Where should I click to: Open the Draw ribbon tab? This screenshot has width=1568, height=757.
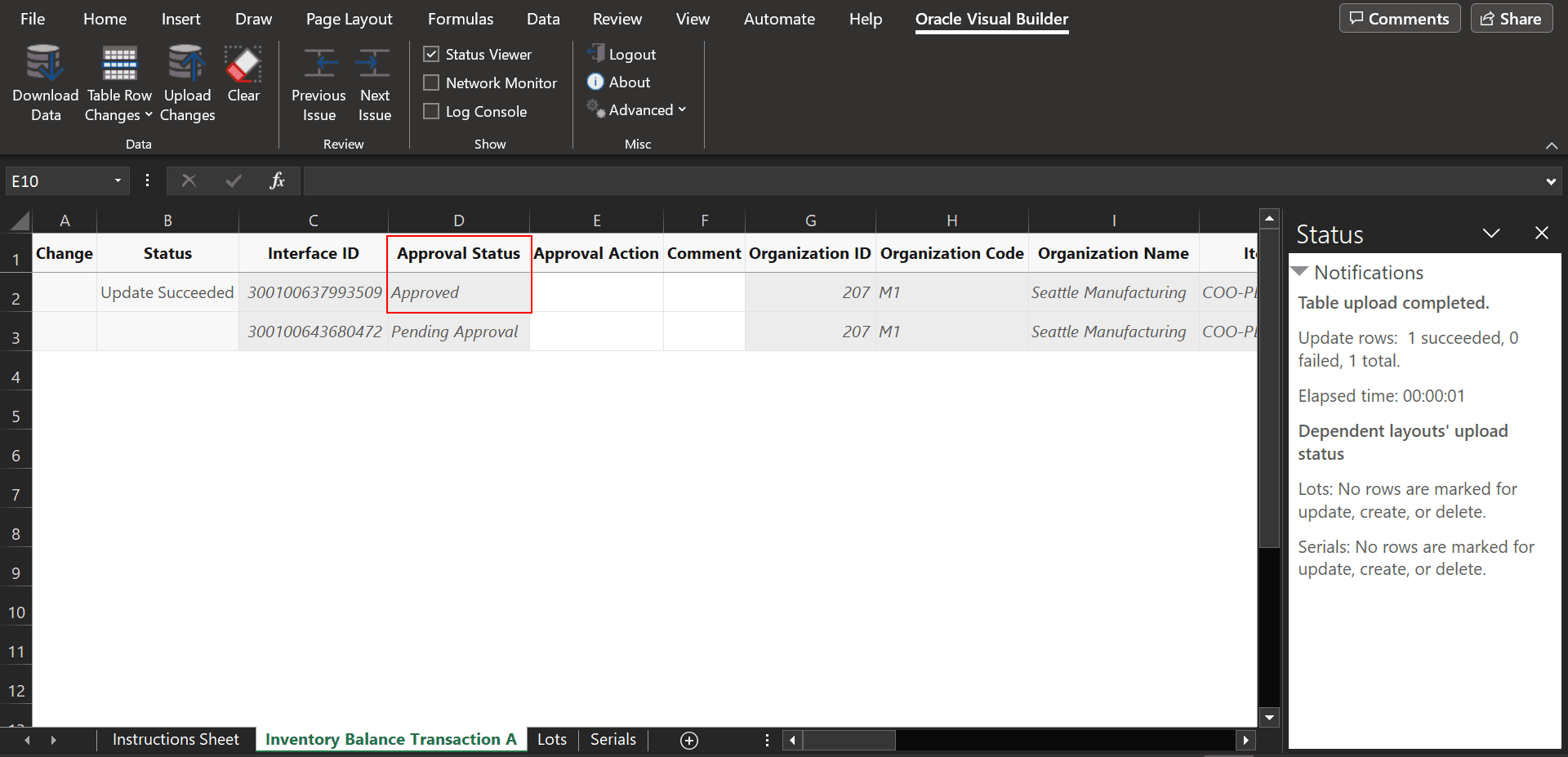(253, 19)
